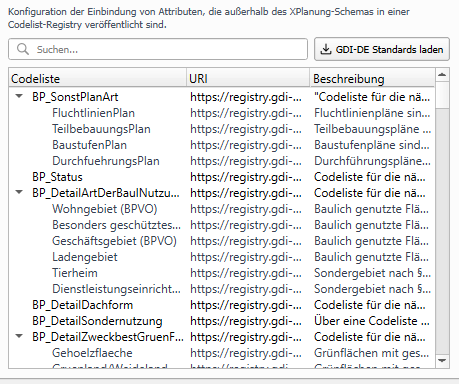Click URI cell of BP_Status row
The image size is (459, 384).
click(x=246, y=177)
